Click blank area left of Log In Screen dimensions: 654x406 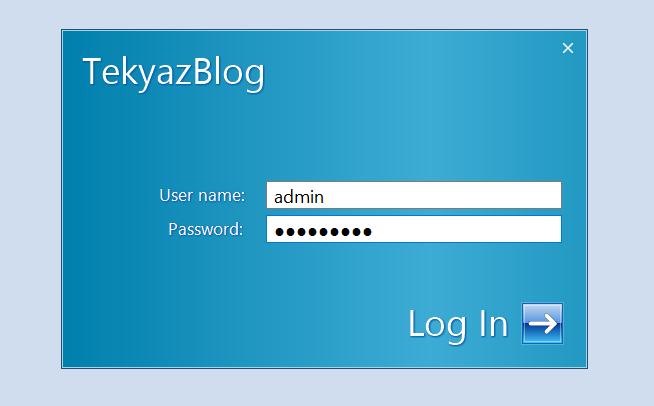234,323
